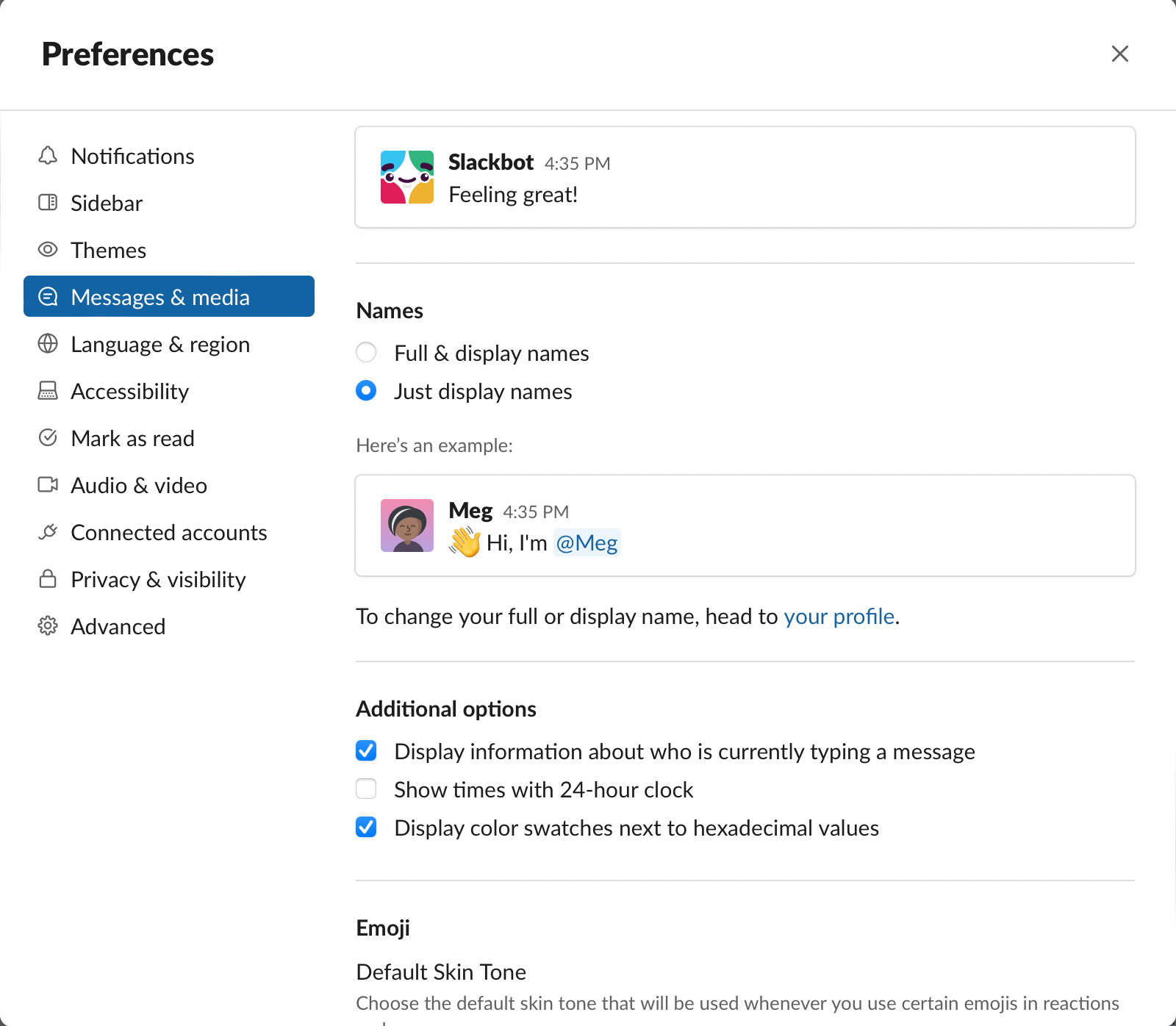Click the Notifications bell icon

[x=48, y=156]
